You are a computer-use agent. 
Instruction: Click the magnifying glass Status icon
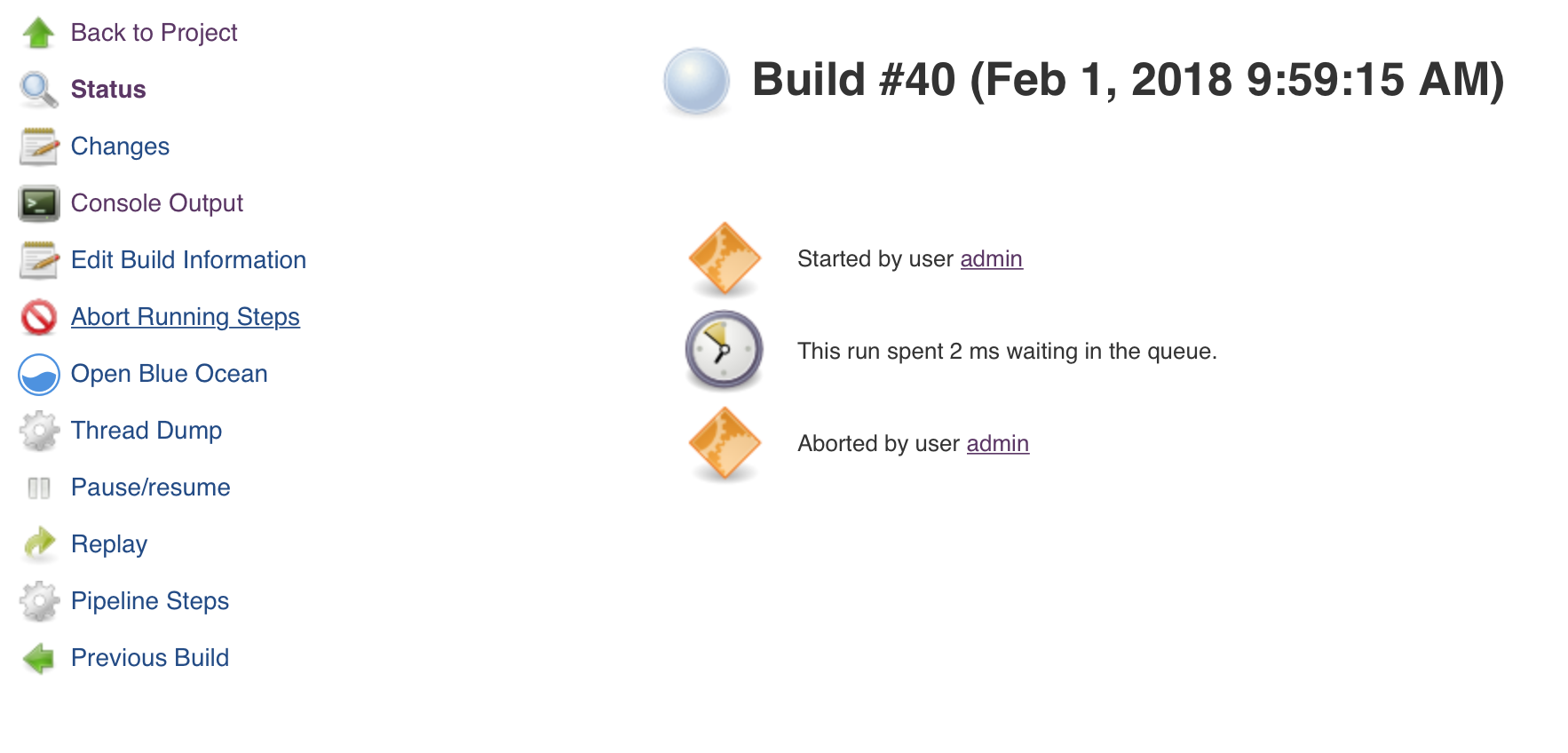(39, 90)
